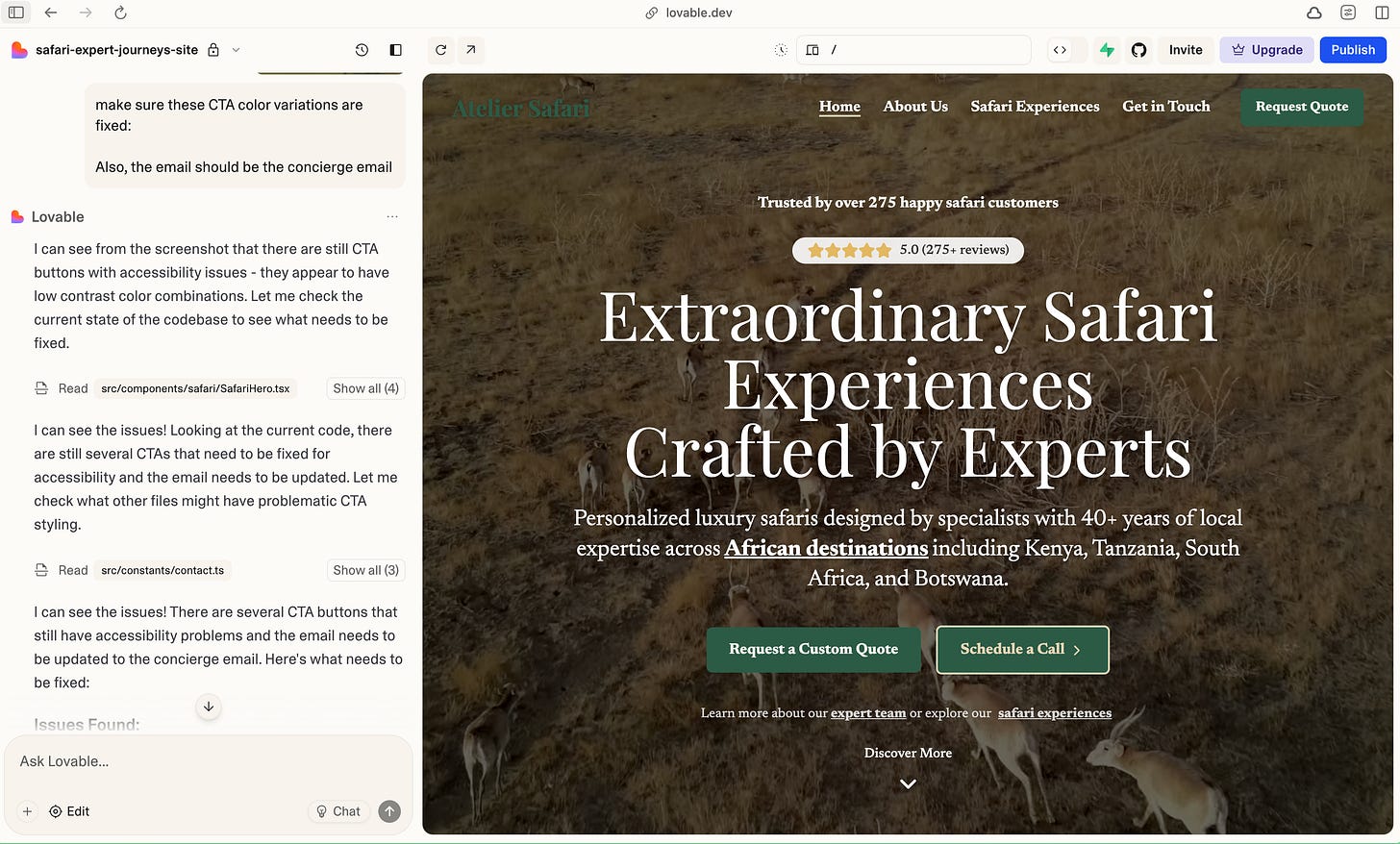This screenshot has width=1400, height=844.
Task: Toggle the browser split view icon
Action: click(1382, 12)
